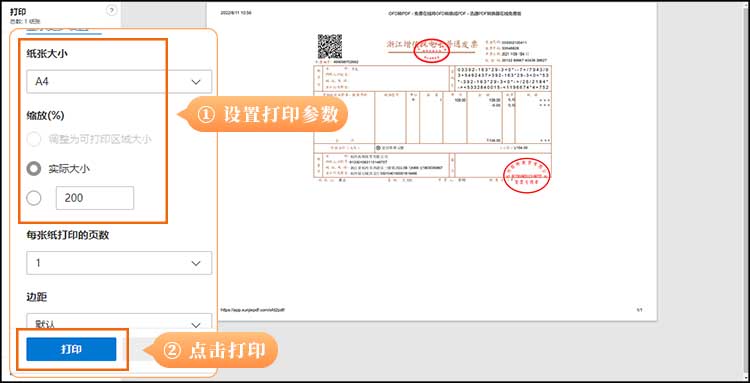Click the QR code on the invoice preview

[x=330, y=46]
